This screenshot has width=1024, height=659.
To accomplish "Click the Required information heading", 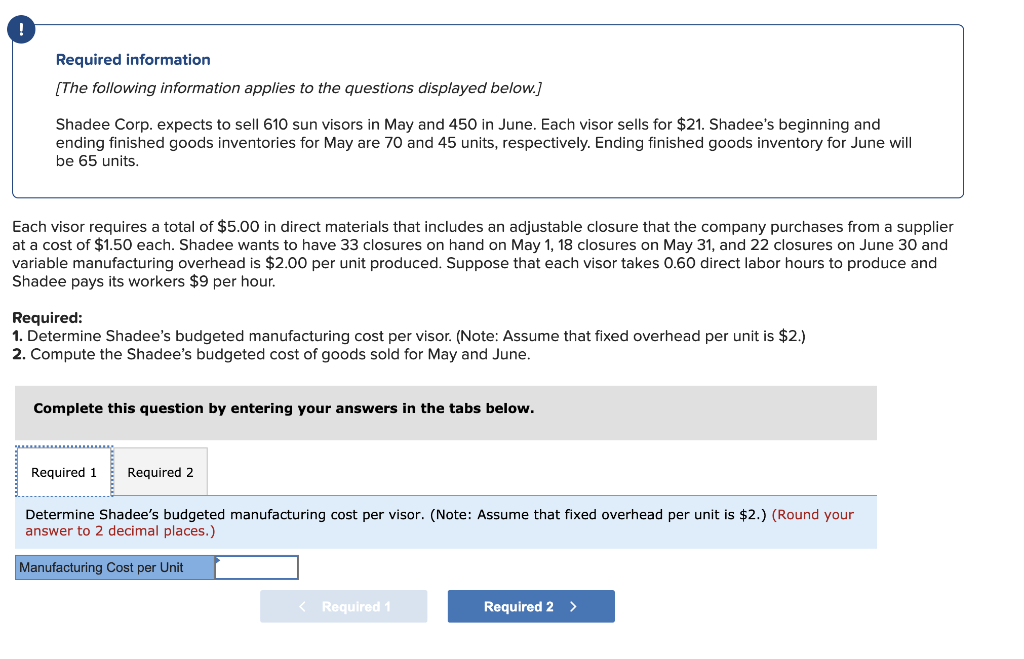I will pos(133,60).
